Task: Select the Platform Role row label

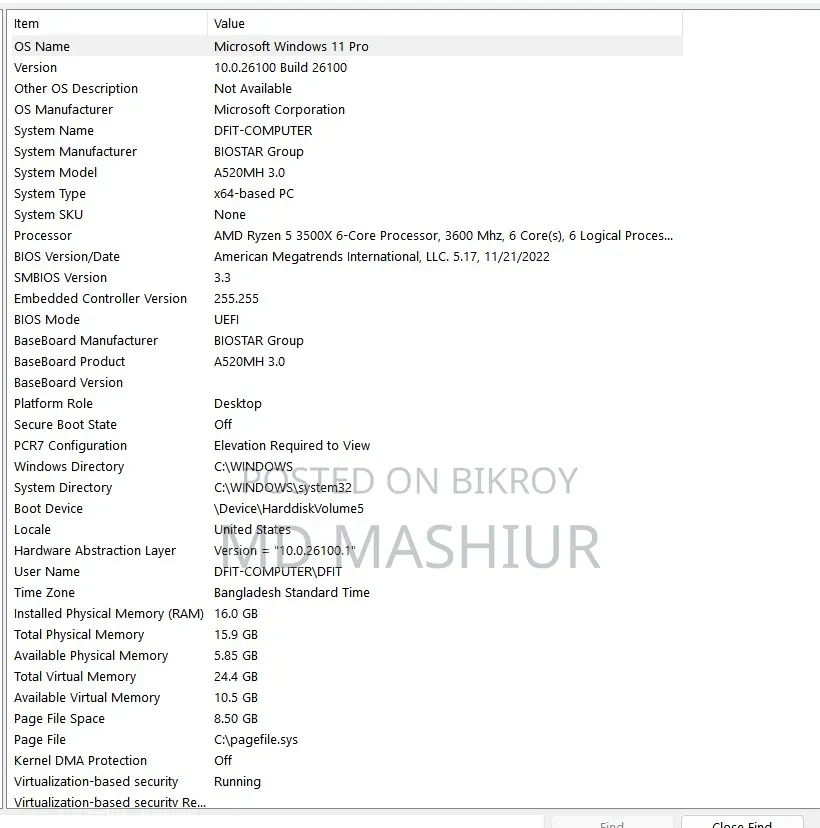Action: point(53,404)
